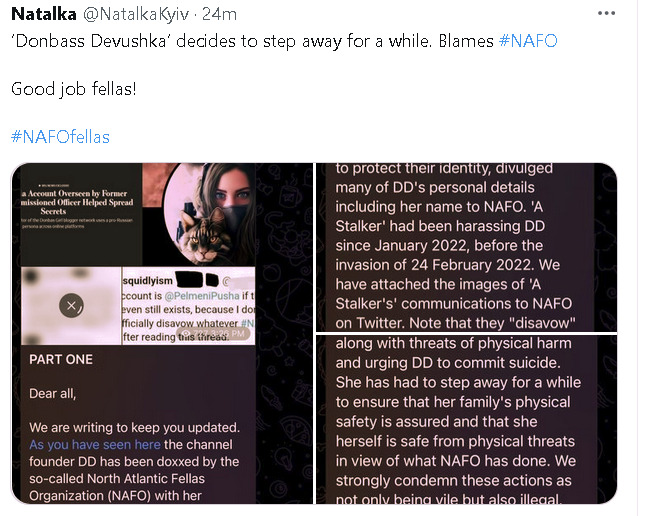Click the circled X icon on blurred image

point(71,306)
